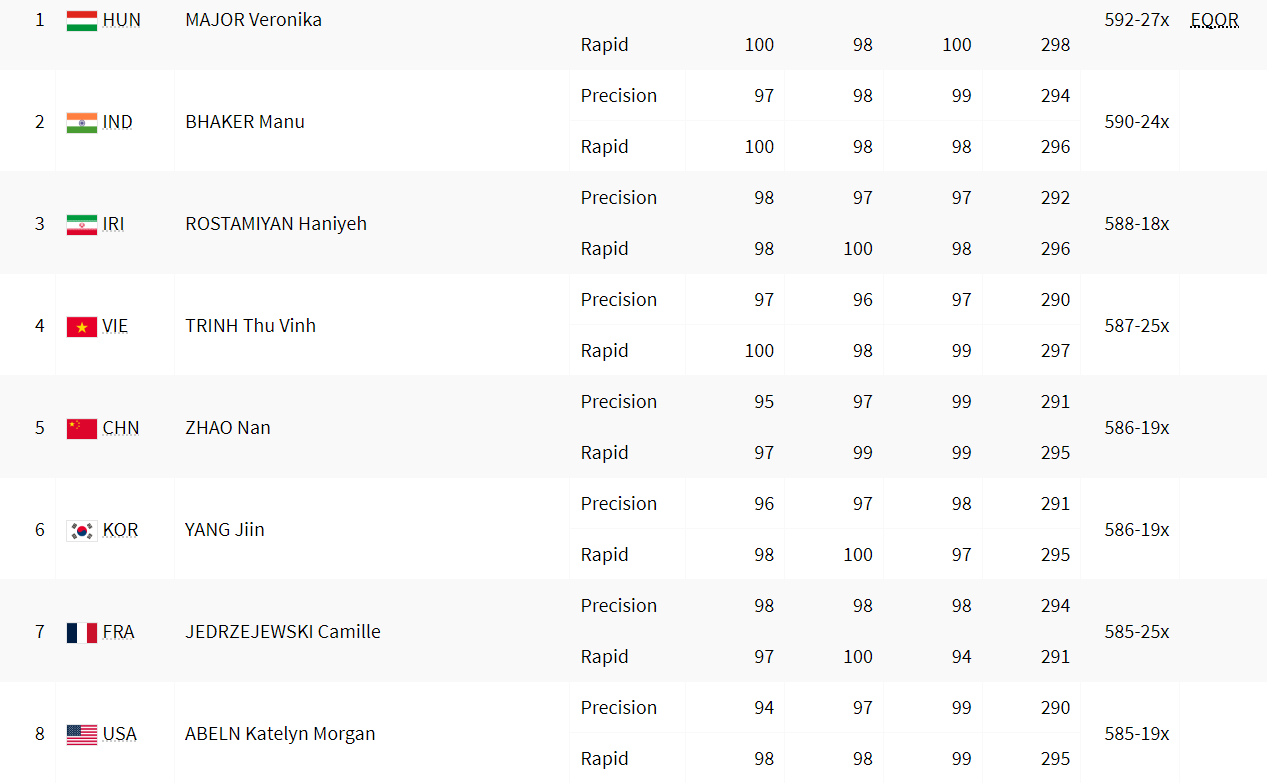Select the ROSTAMIYAN Haniyeh name
Screen dimensions: 1267x783
tap(276, 224)
